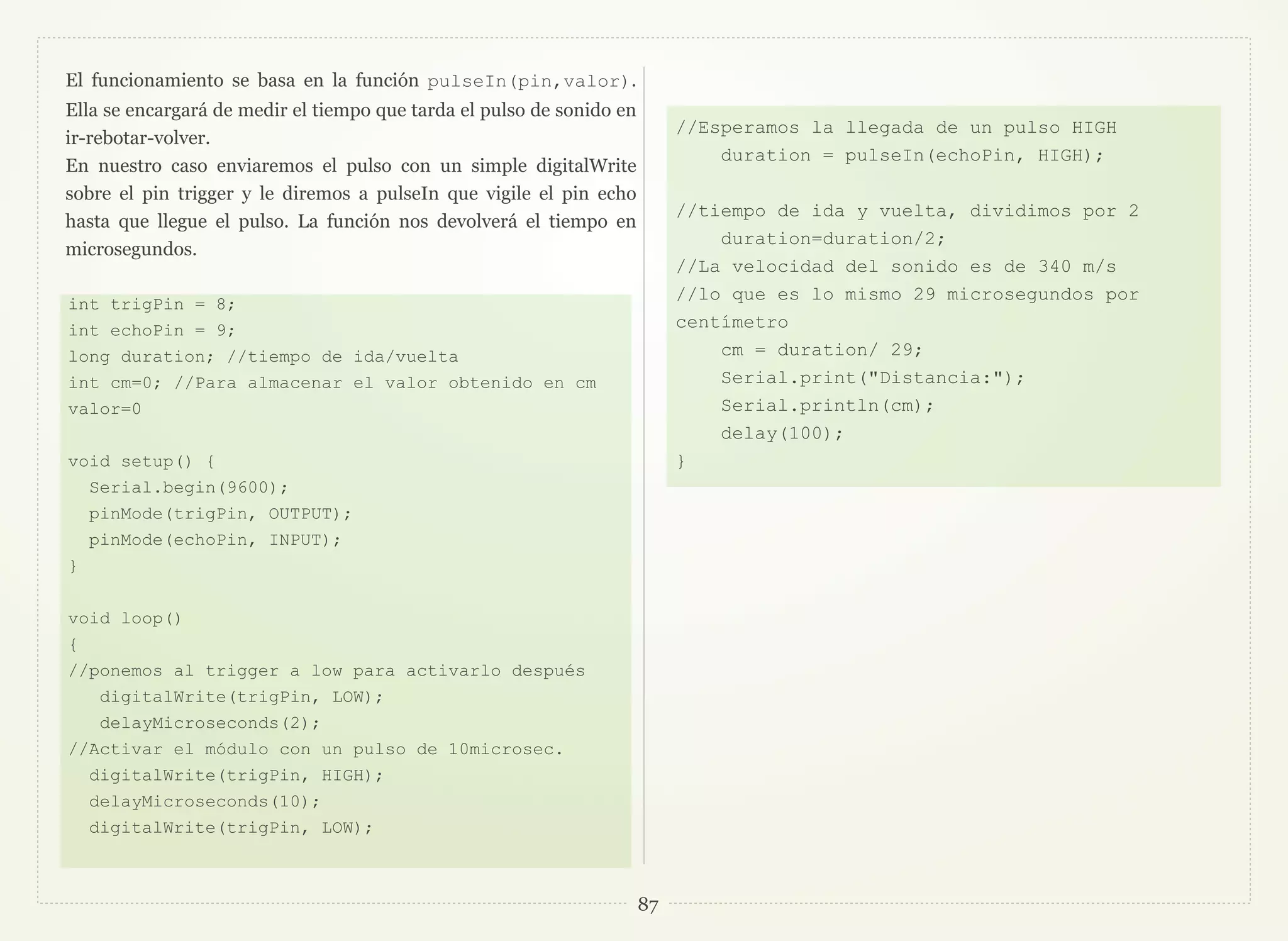Click the code line 'int echoPin = 9;'

point(152,331)
